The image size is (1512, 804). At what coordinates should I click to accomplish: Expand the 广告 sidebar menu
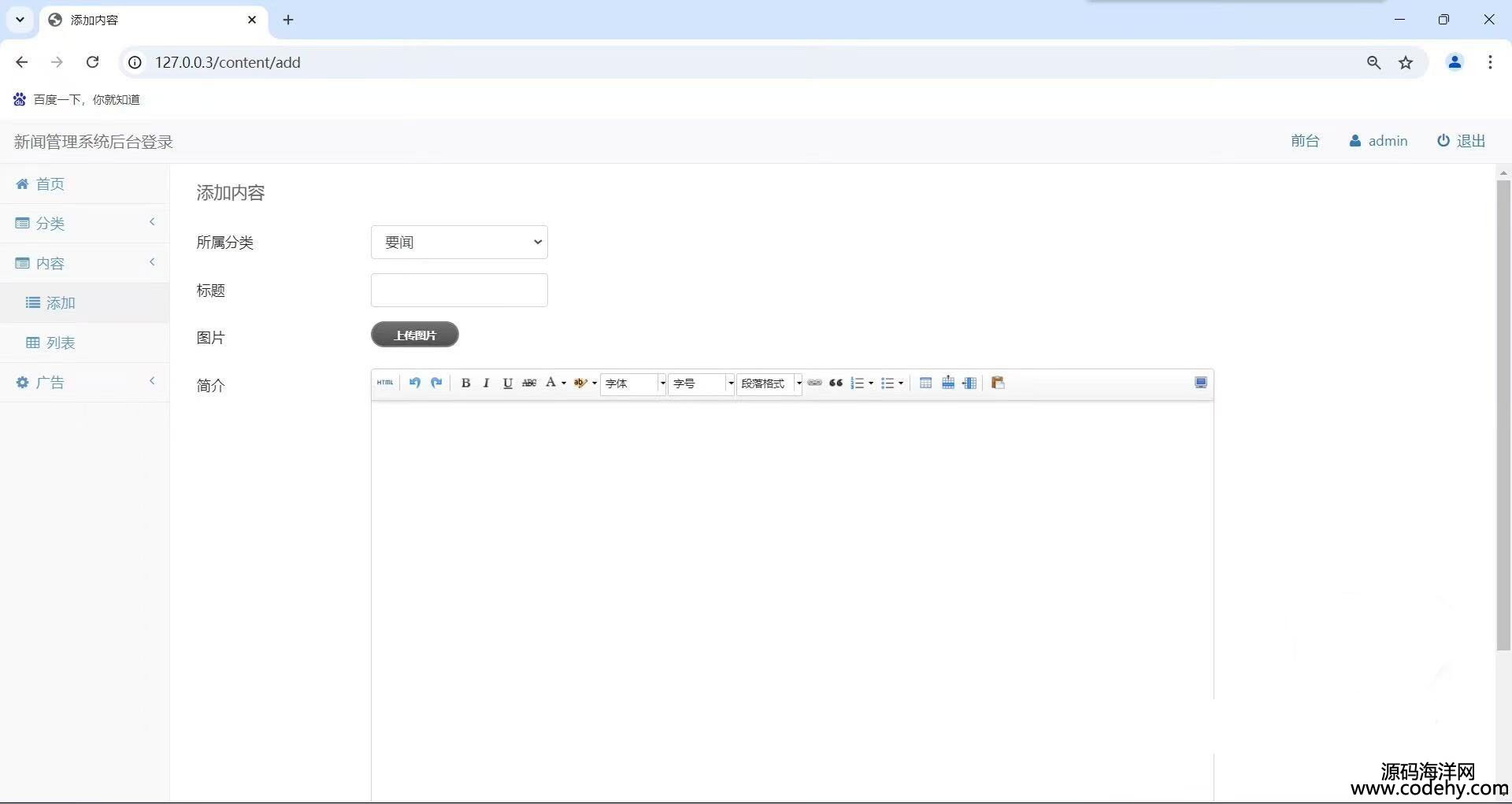click(50, 383)
